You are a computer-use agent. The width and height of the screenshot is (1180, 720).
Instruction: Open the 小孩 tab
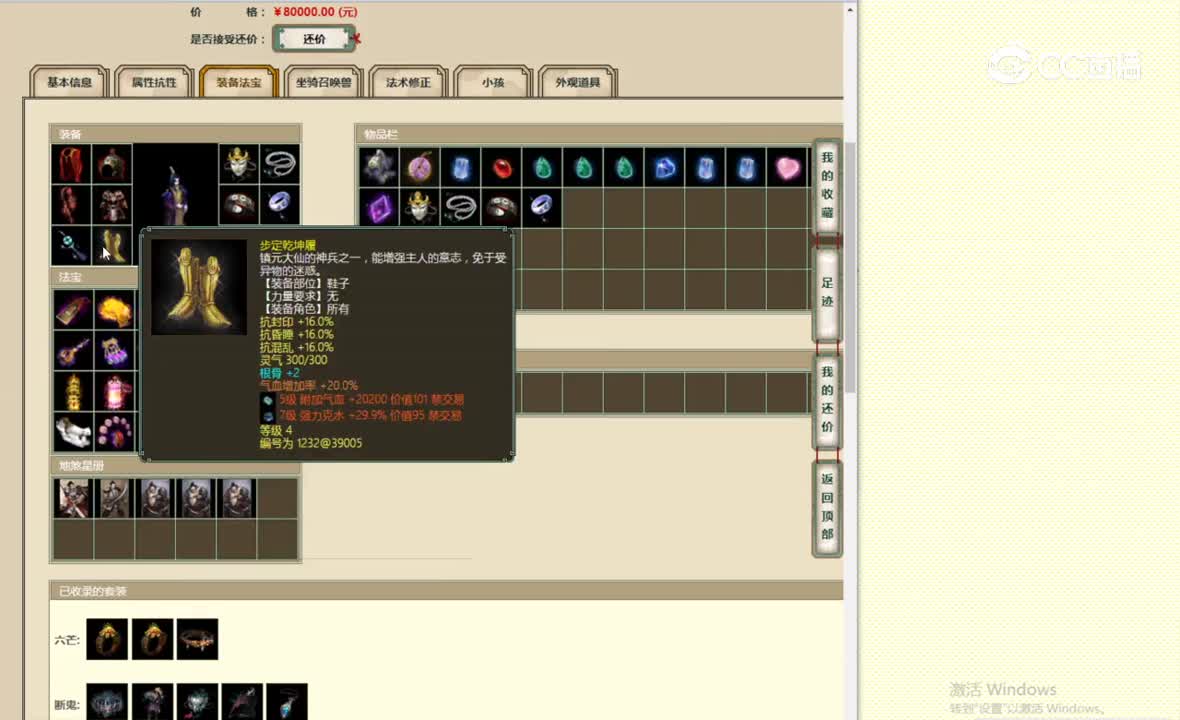click(493, 82)
